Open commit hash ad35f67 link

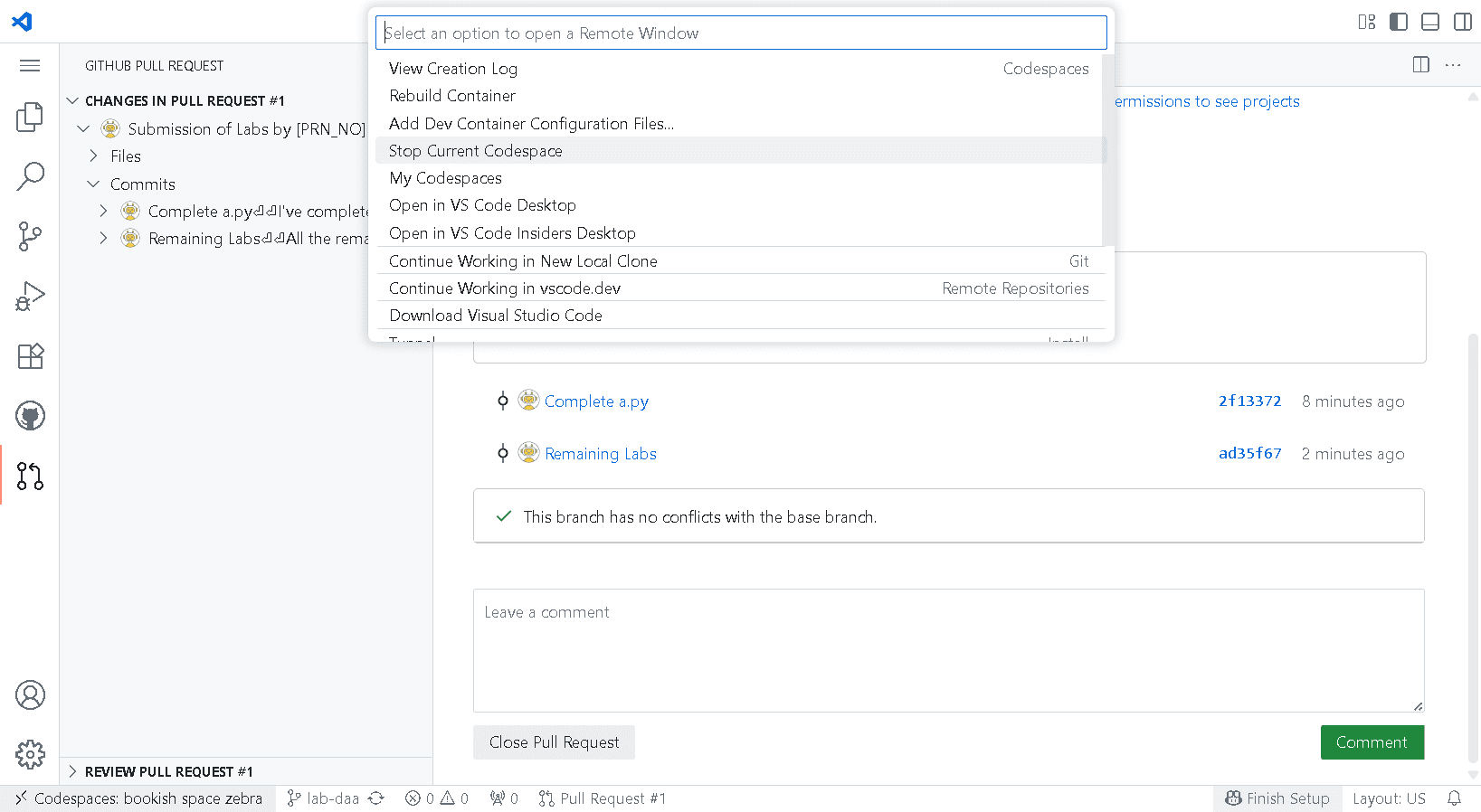[1249, 453]
